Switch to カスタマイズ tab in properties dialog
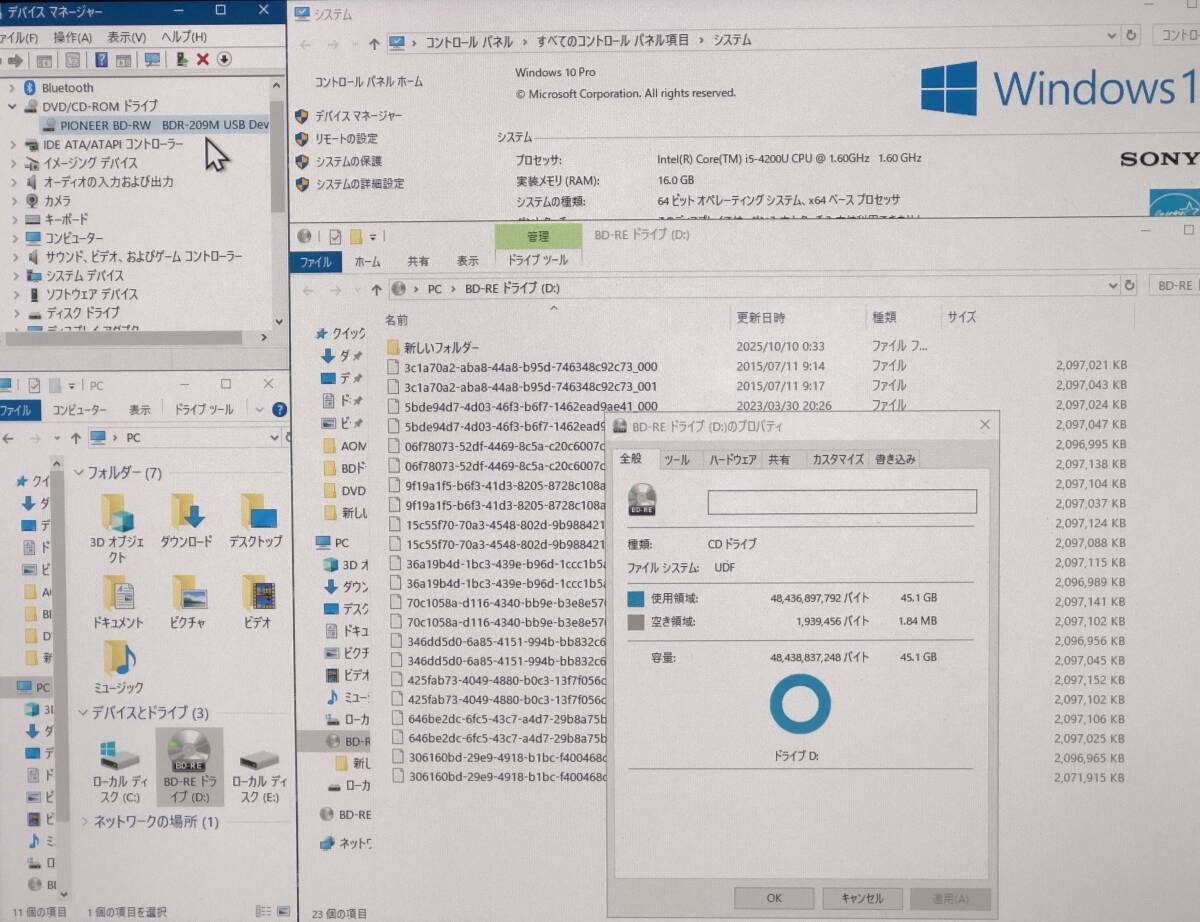Screen dimensions: 1200x922 (837, 460)
